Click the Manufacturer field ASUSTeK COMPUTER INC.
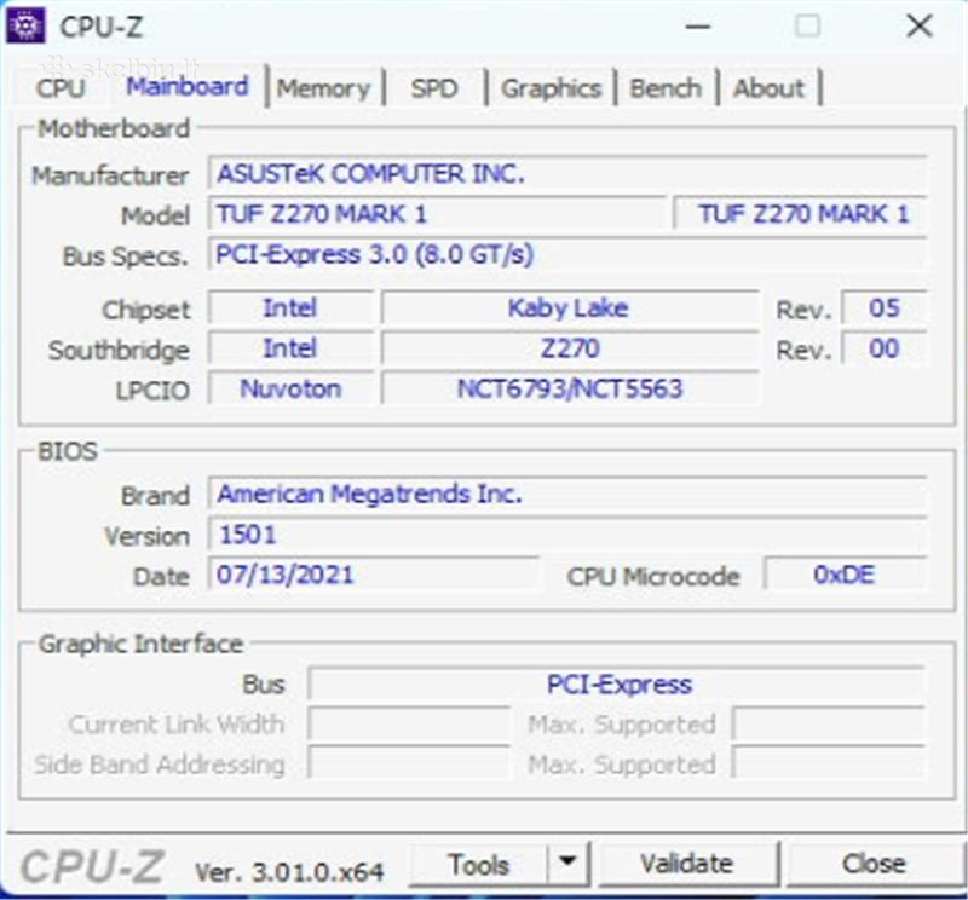Viewport: 968px width, 900px height. click(x=567, y=174)
